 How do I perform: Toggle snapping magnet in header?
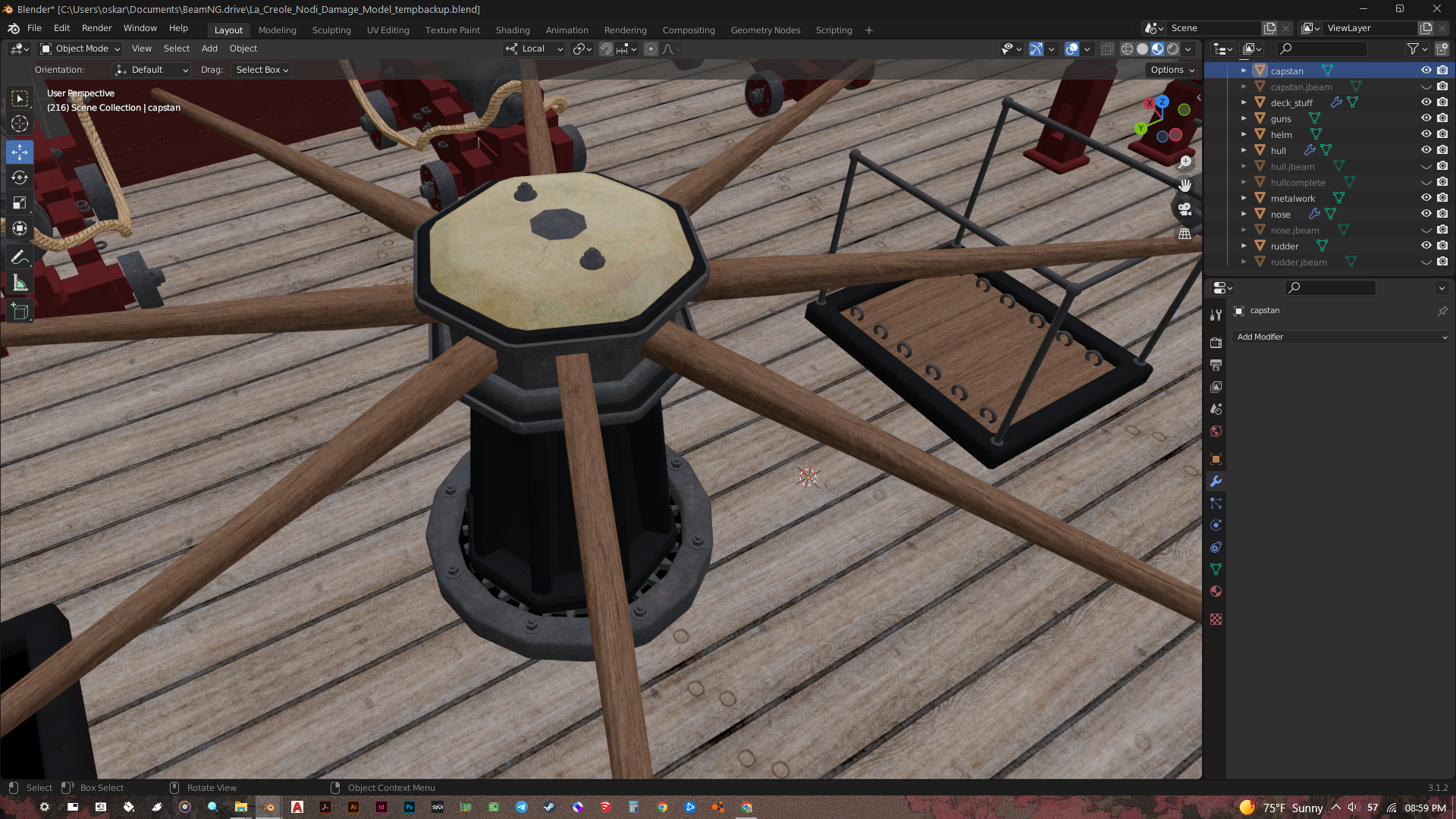(x=606, y=49)
